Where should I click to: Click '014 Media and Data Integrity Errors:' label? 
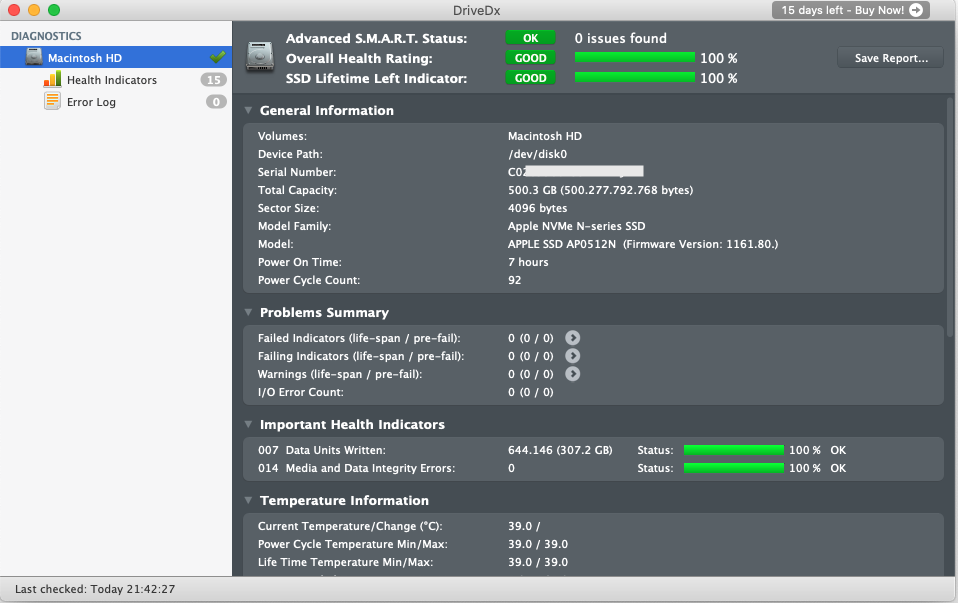pos(356,468)
